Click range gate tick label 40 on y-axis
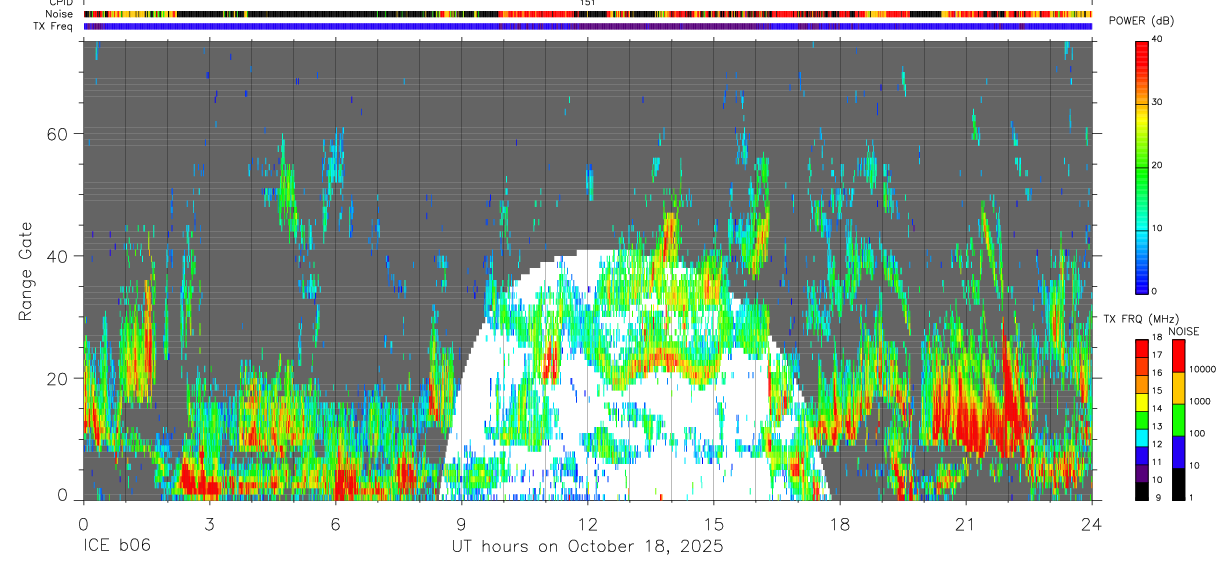The image size is (1228, 567). point(60,256)
